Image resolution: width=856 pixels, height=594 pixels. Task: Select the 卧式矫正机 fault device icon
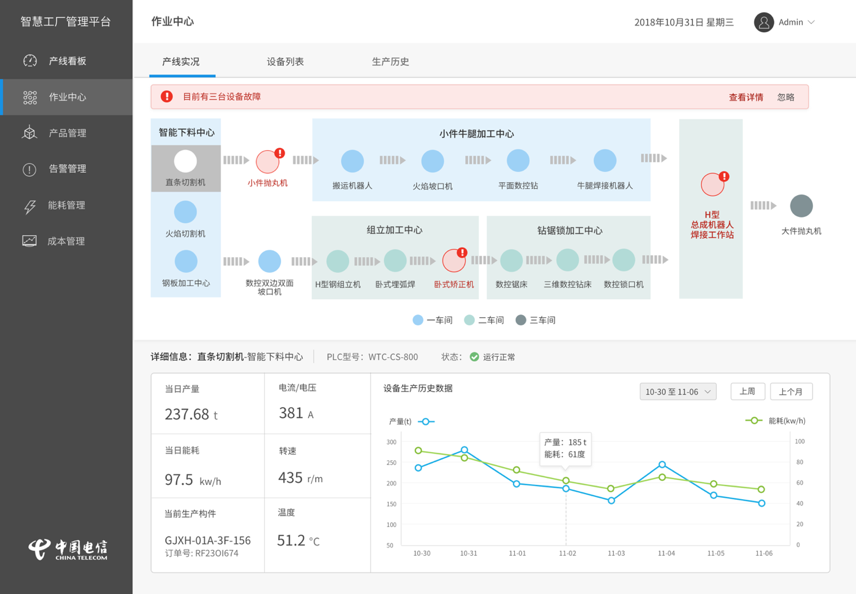click(453, 260)
